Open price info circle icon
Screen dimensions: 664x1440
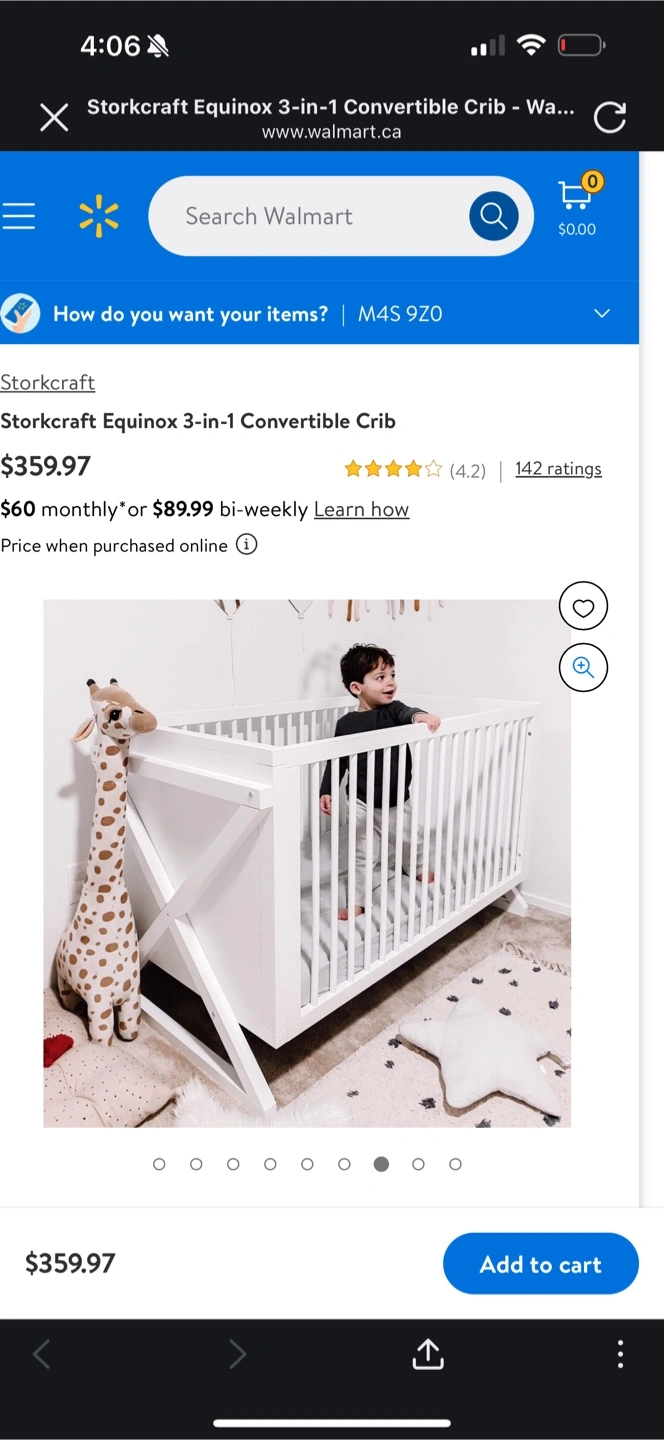[x=247, y=545]
